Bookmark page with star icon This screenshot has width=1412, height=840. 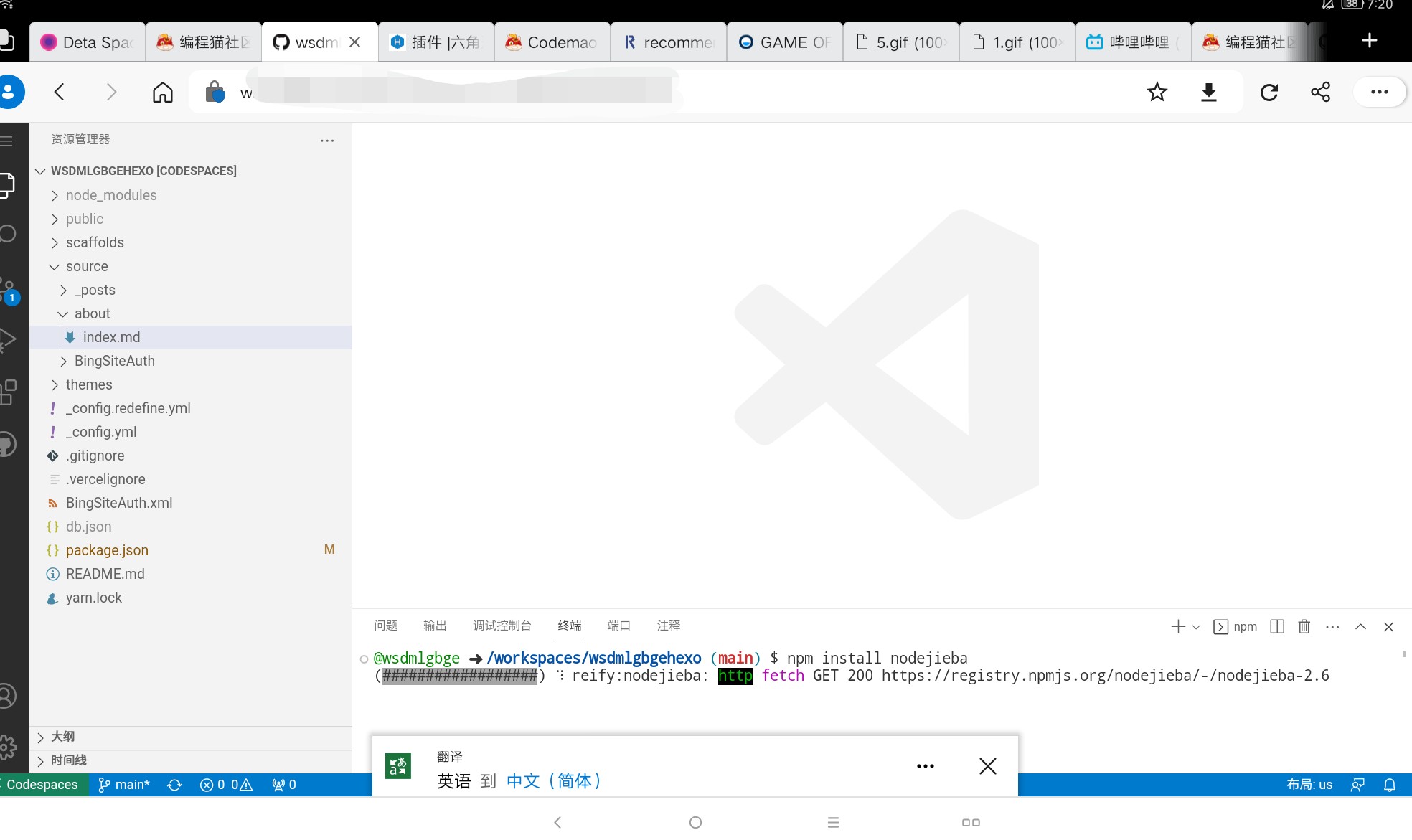[1157, 92]
